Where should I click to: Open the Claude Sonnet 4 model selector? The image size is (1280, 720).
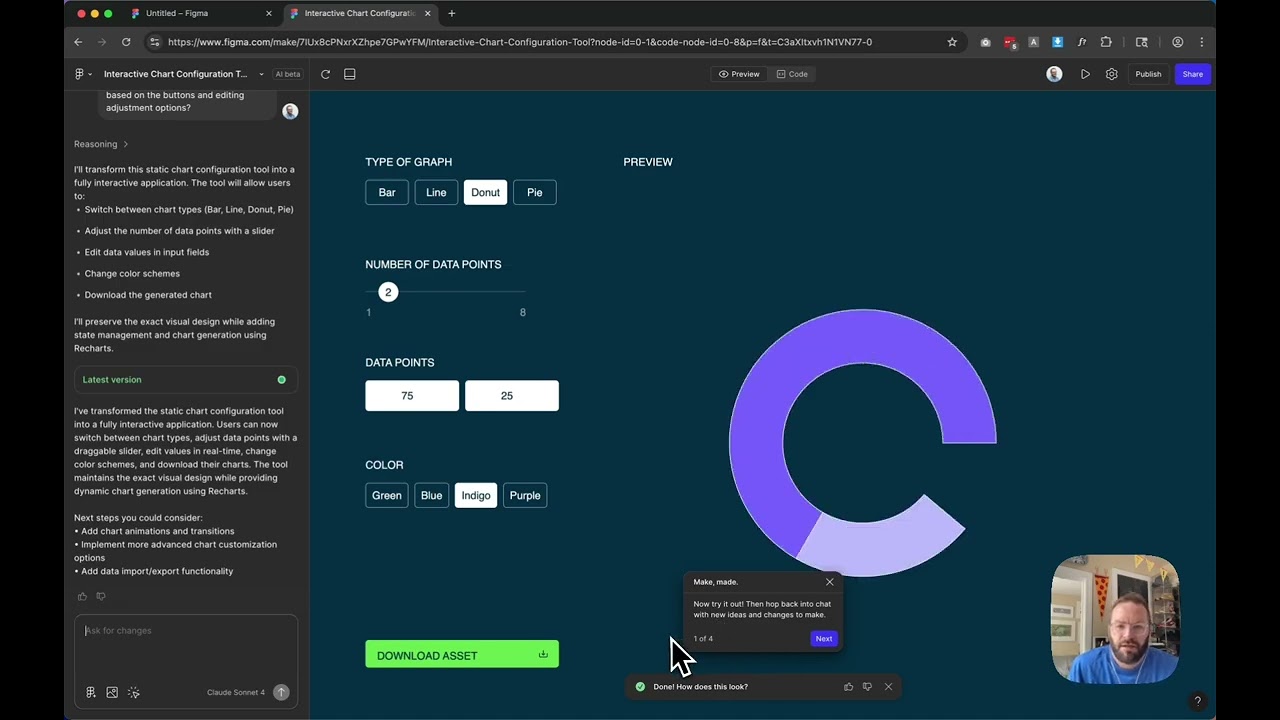pos(236,692)
